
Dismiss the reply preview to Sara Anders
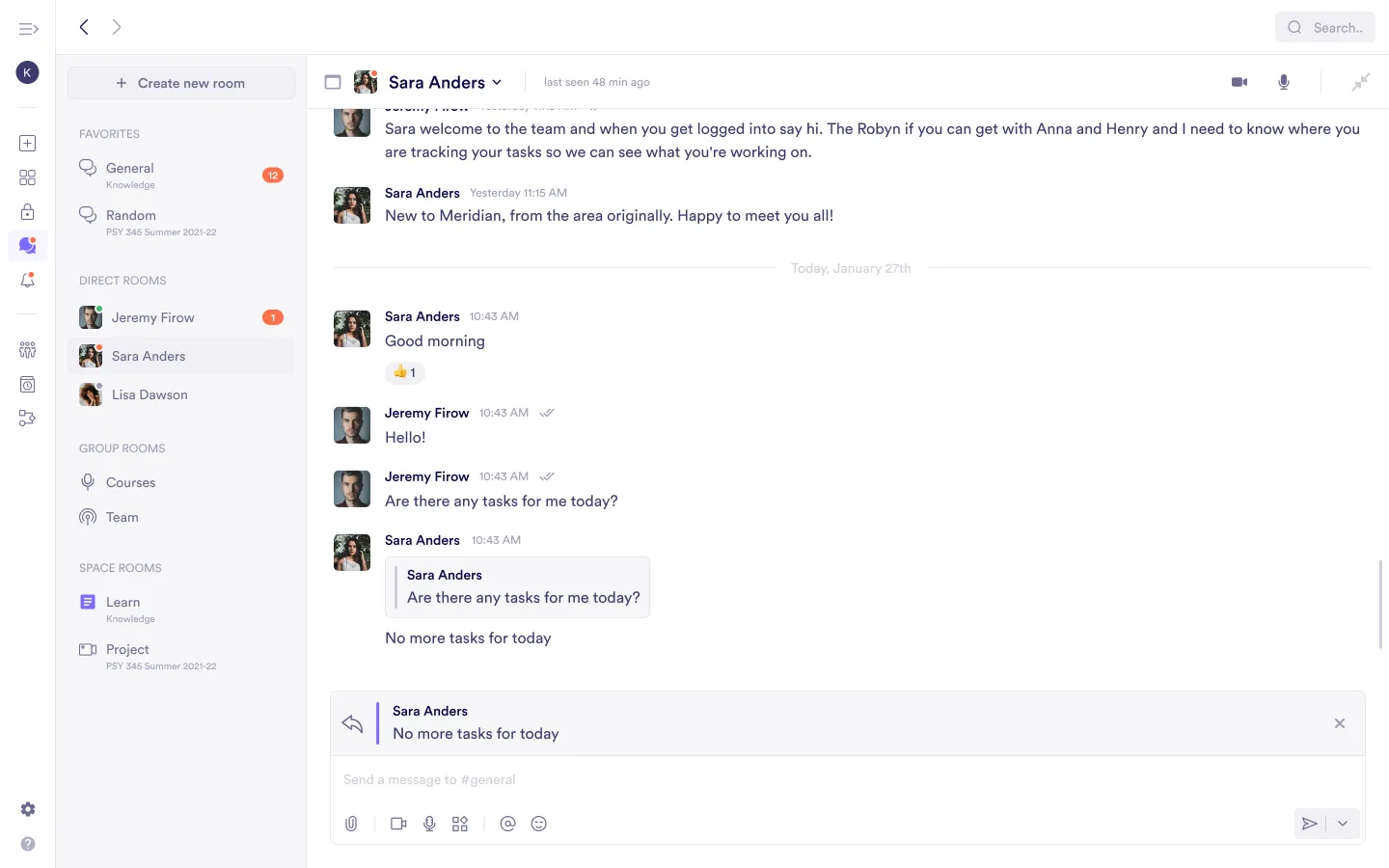point(1339,723)
